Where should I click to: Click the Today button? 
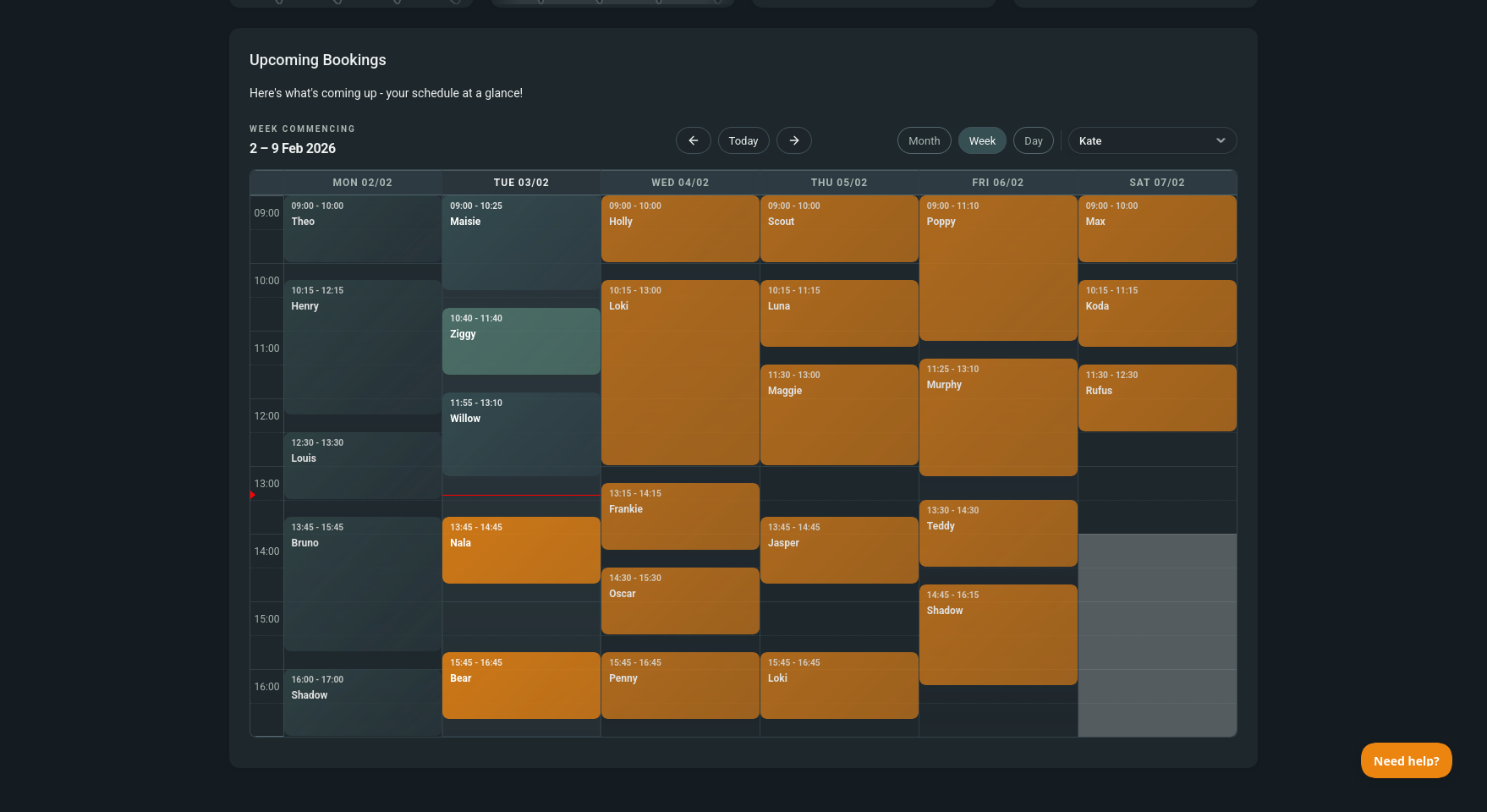[x=743, y=140]
